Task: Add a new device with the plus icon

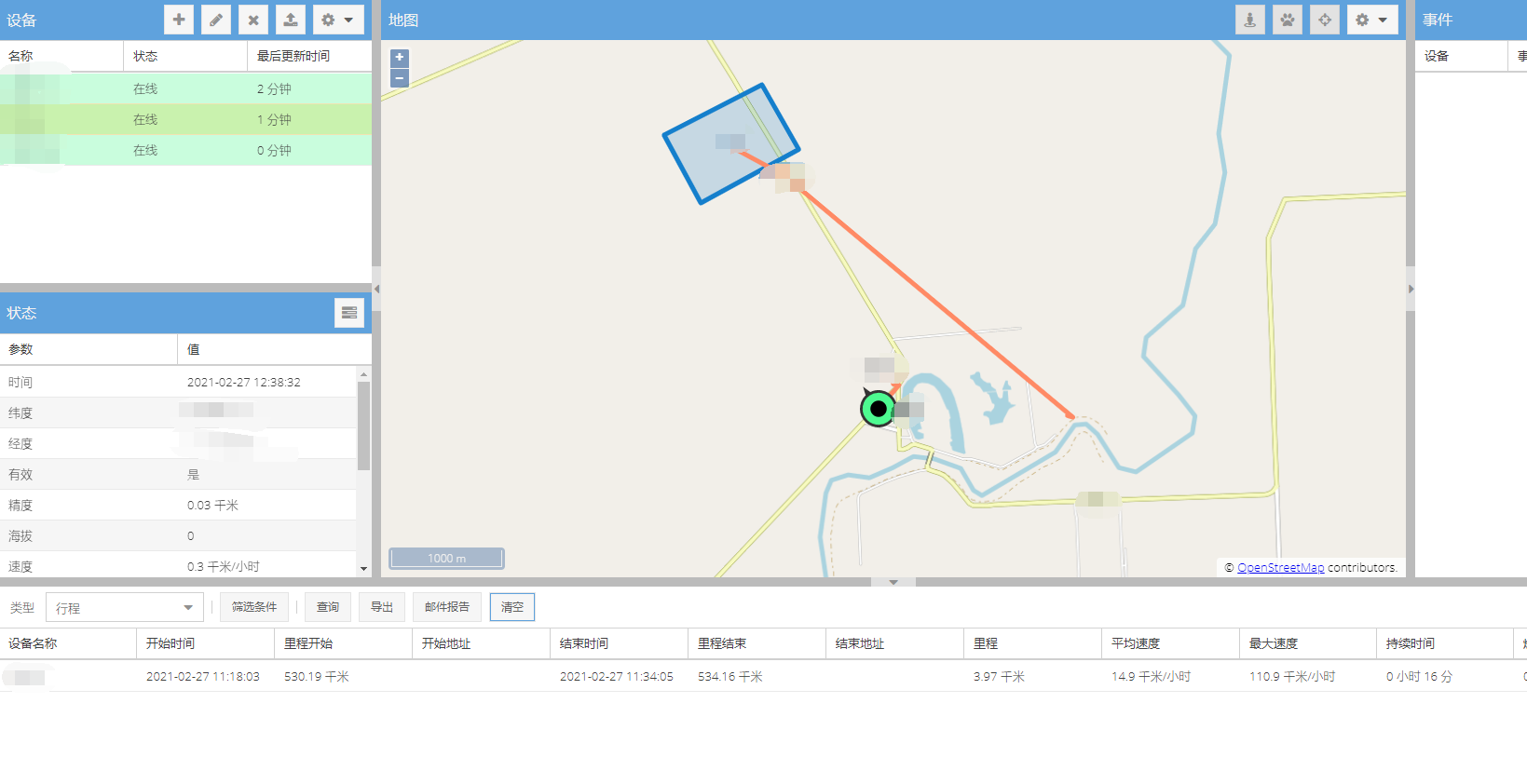Action: click(x=179, y=20)
